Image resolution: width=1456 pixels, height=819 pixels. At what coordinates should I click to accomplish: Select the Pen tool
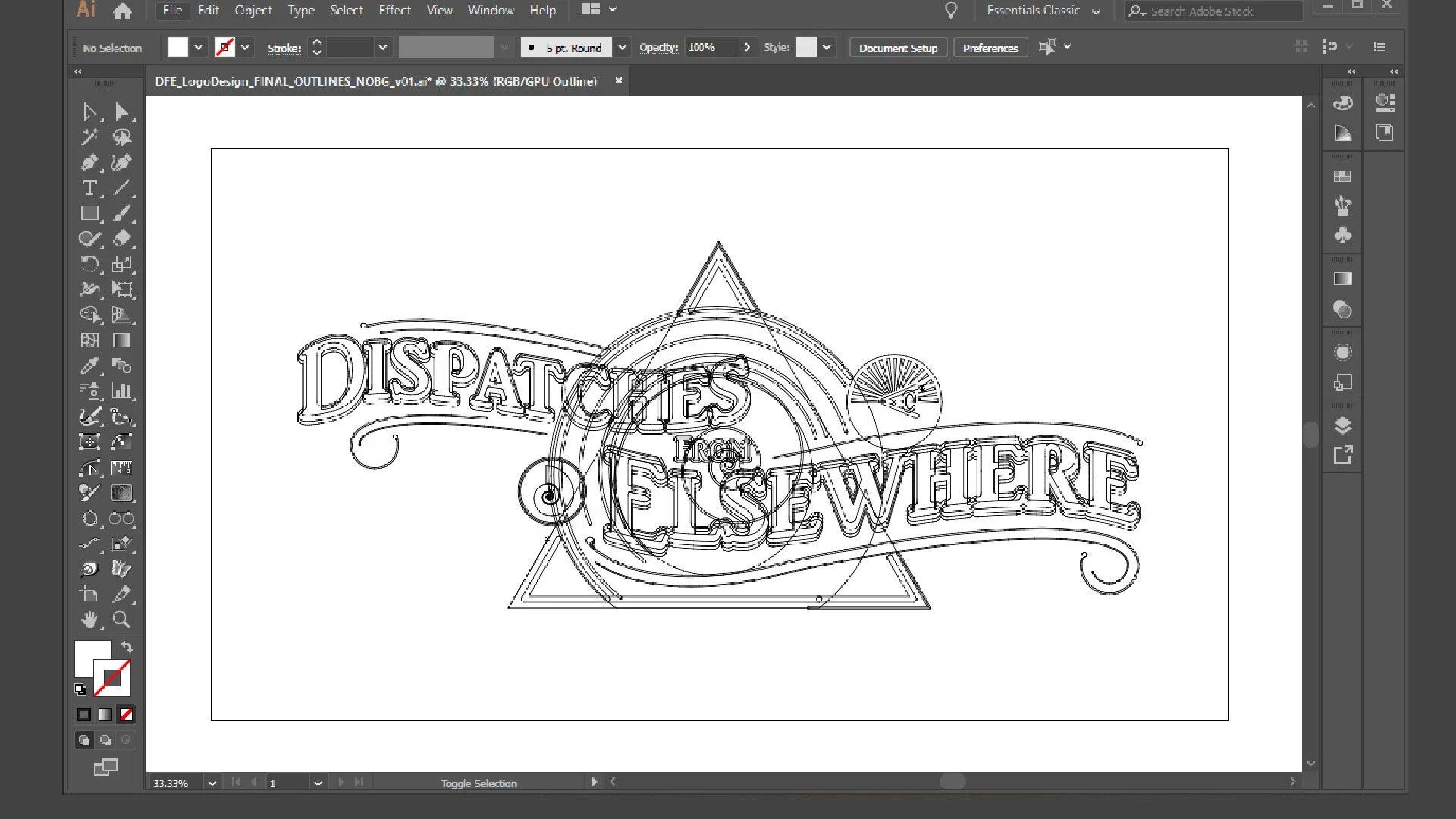89,162
